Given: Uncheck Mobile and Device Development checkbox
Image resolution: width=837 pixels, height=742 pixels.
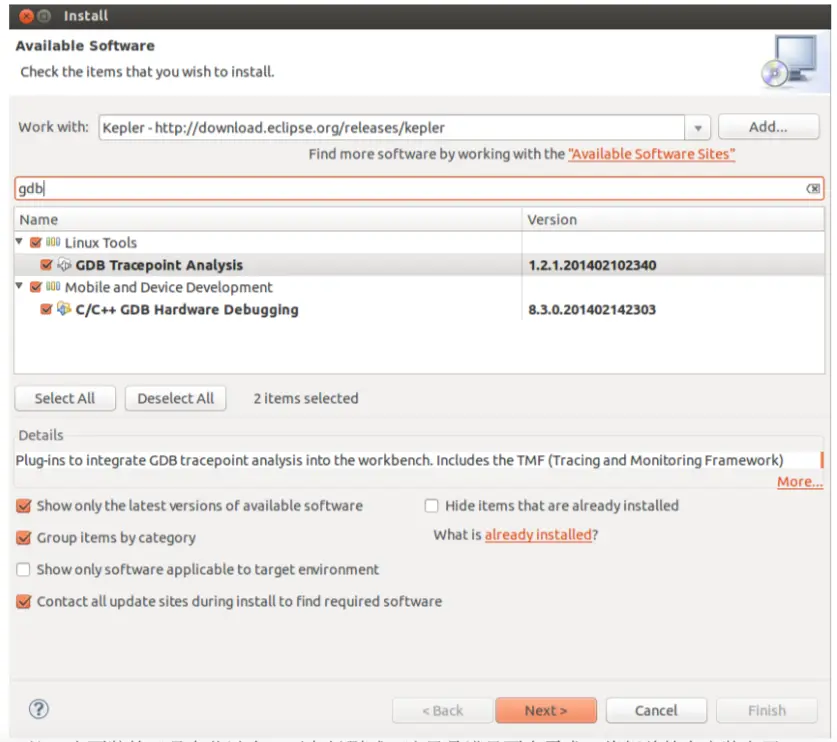Looking at the screenshot, I should click(x=36, y=287).
